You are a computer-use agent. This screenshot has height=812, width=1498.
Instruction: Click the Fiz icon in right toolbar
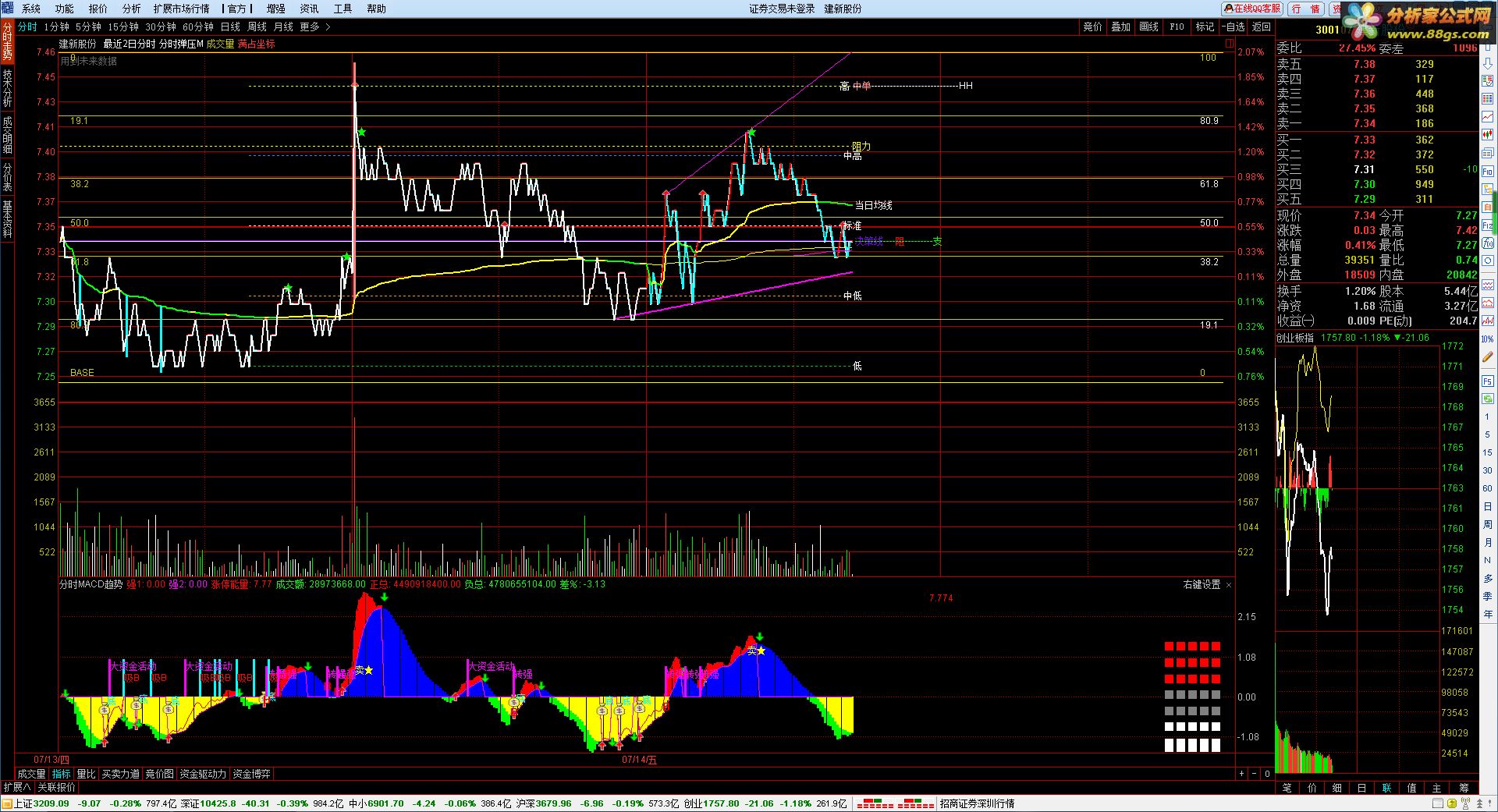[1488, 225]
